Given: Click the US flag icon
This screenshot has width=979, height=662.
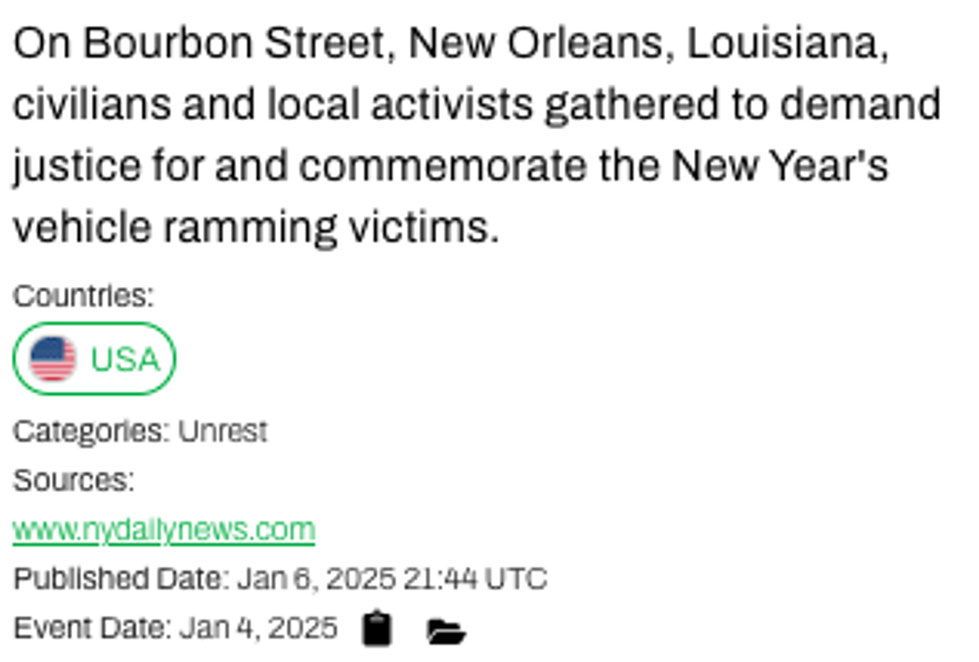Looking at the screenshot, I should coord(52,359).
